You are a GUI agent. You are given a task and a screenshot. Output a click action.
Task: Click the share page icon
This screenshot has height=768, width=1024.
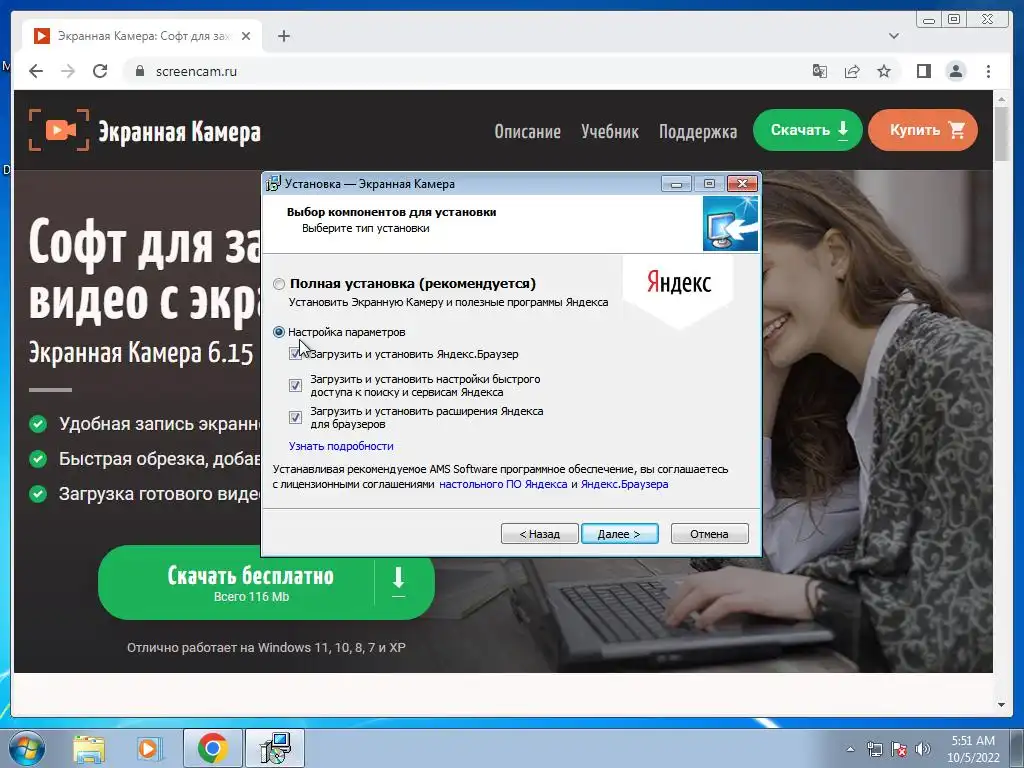click(852, 71)
